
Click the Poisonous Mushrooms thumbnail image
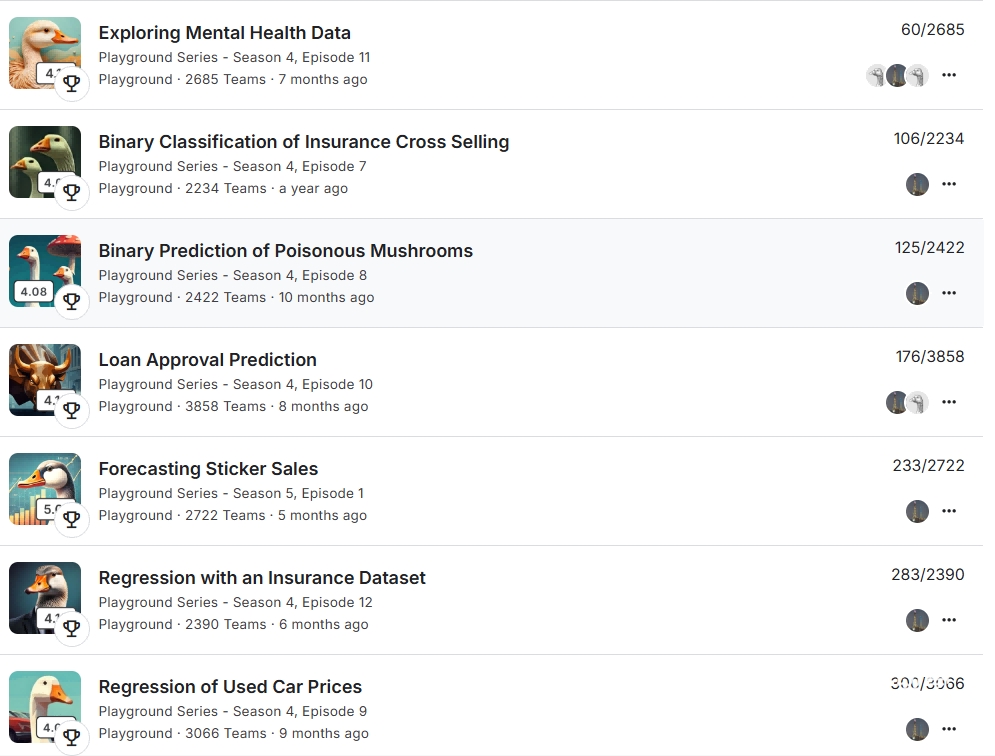pos(45,271)
